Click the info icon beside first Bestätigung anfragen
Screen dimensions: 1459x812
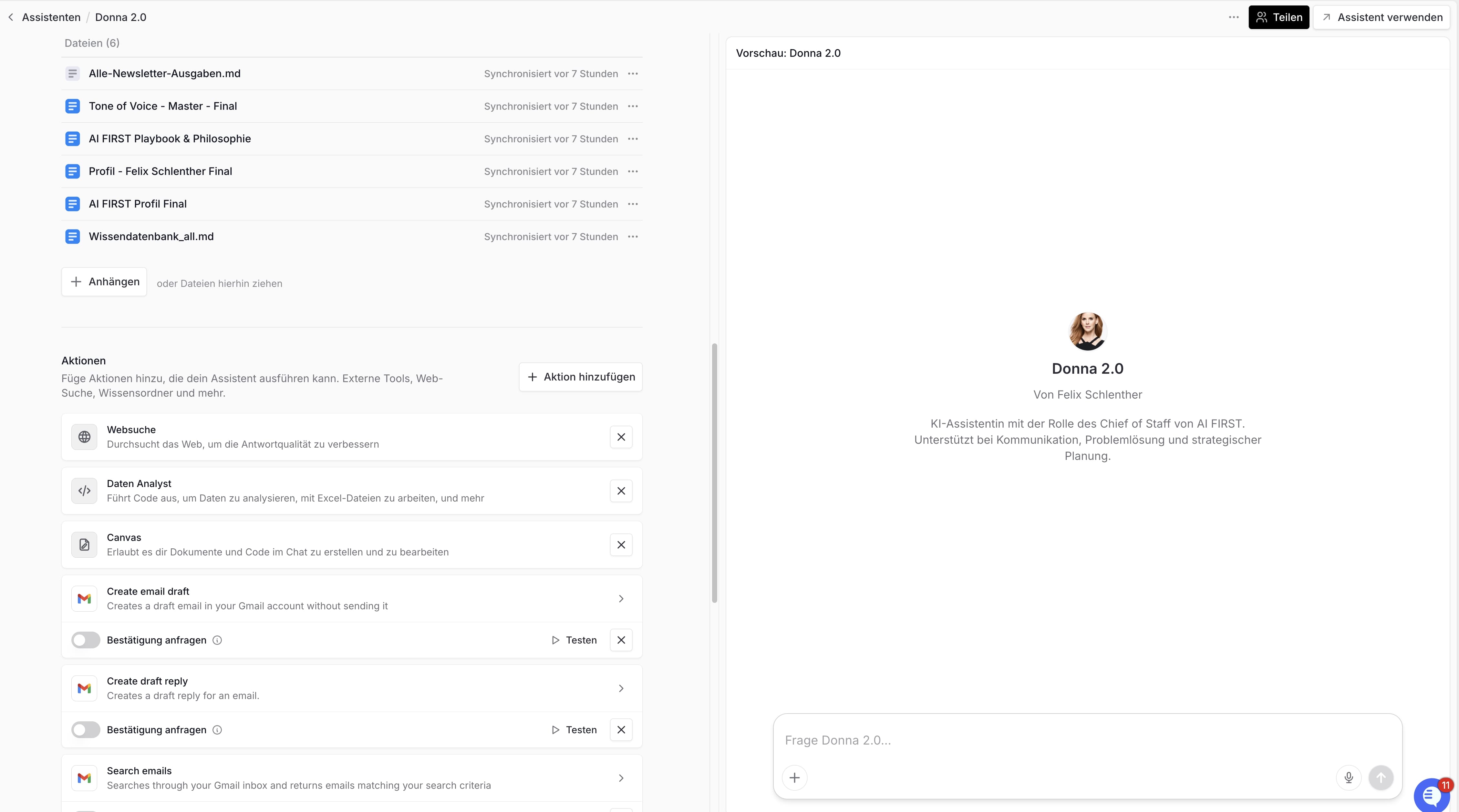(x=217, y=640)
